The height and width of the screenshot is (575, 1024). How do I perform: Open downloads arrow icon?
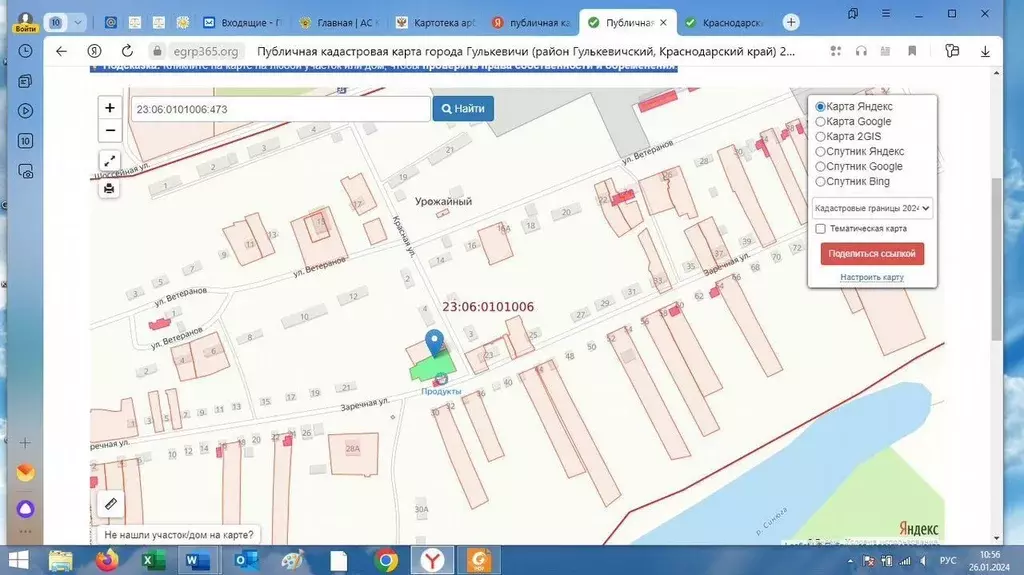985,51
